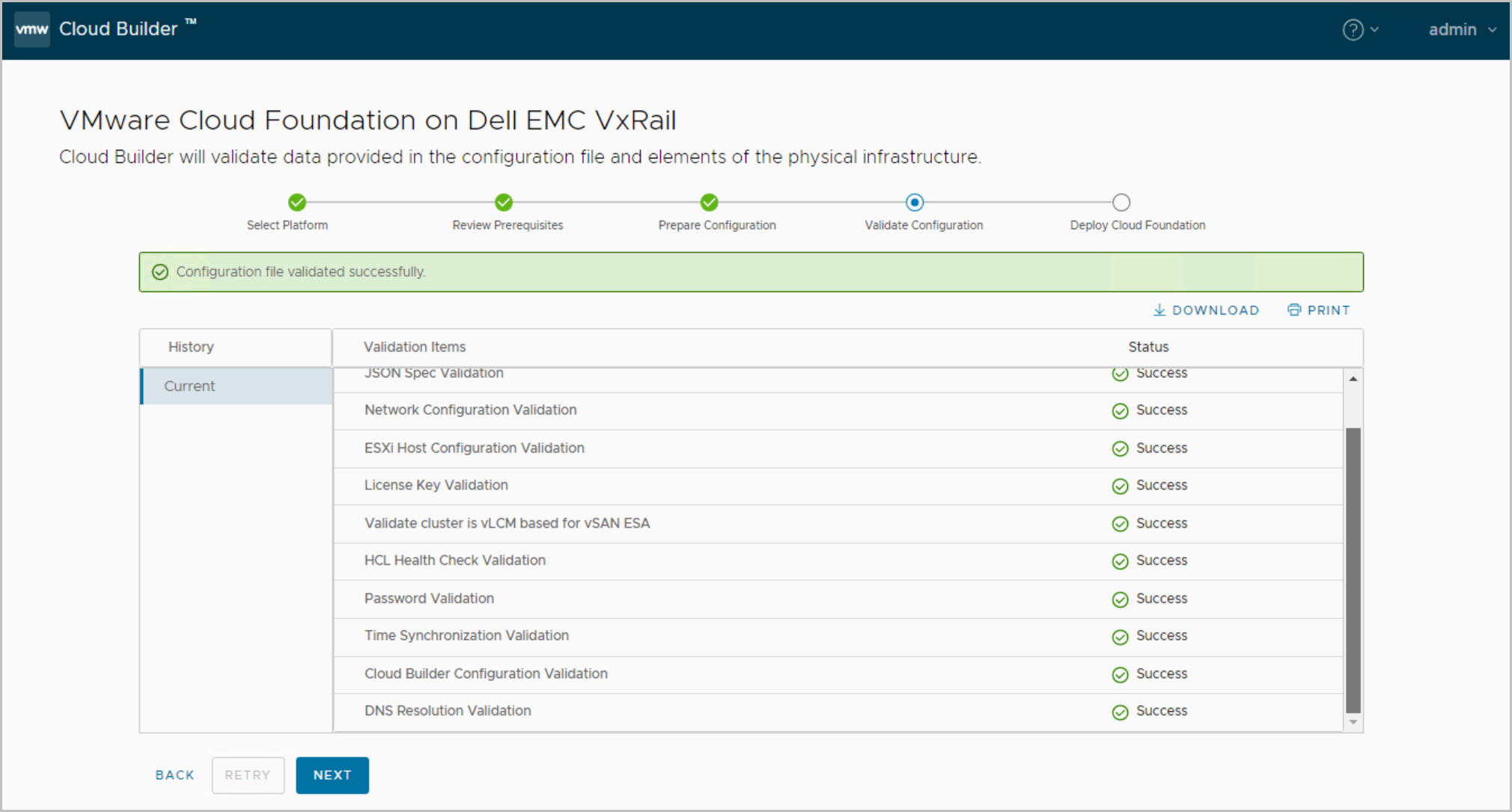Click the Prepare Configuration step checkmark
The height and width of the screenshot is (812, 1512).
pyautogui.click(x=710, y=202)
